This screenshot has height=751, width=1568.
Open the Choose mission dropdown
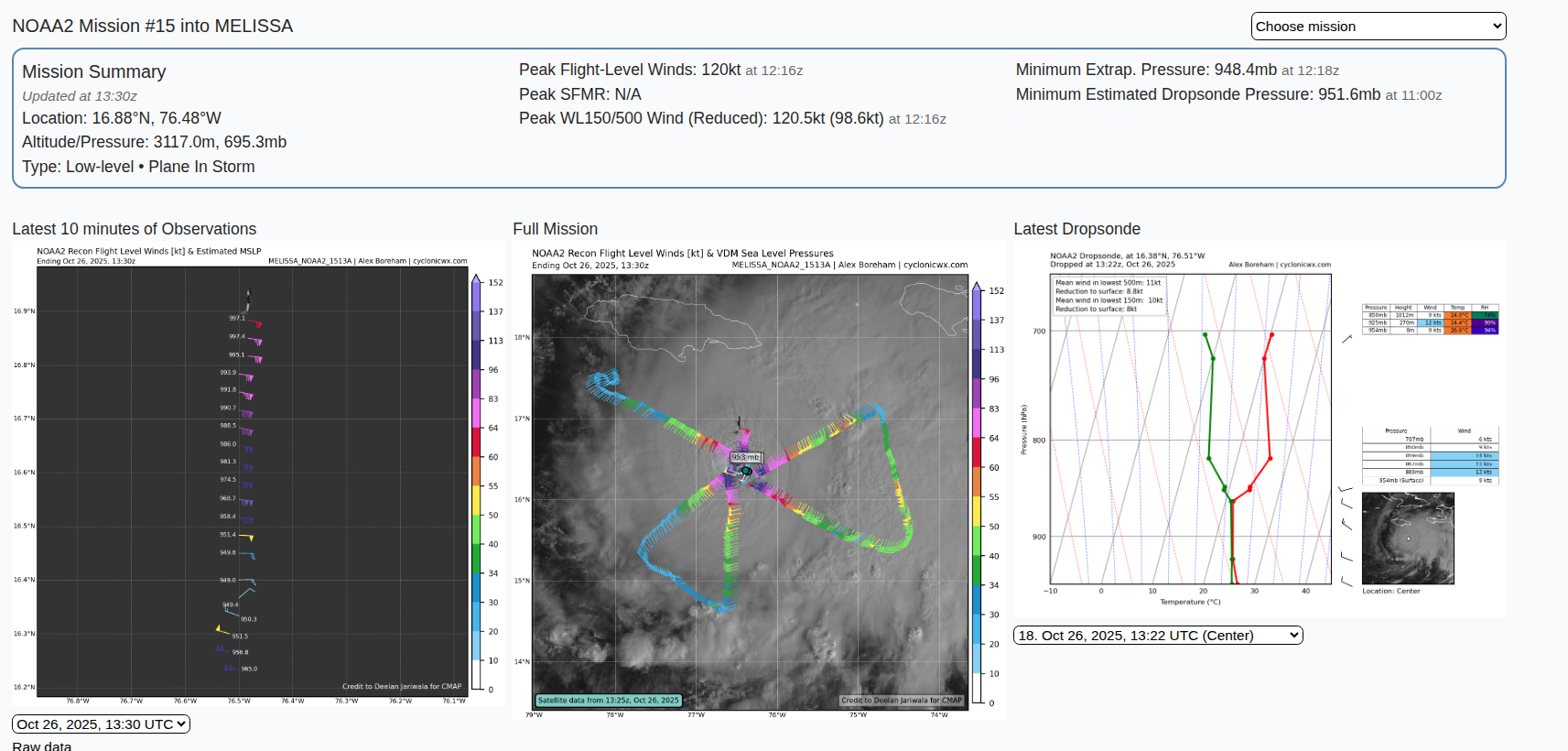pos(1378,27)
